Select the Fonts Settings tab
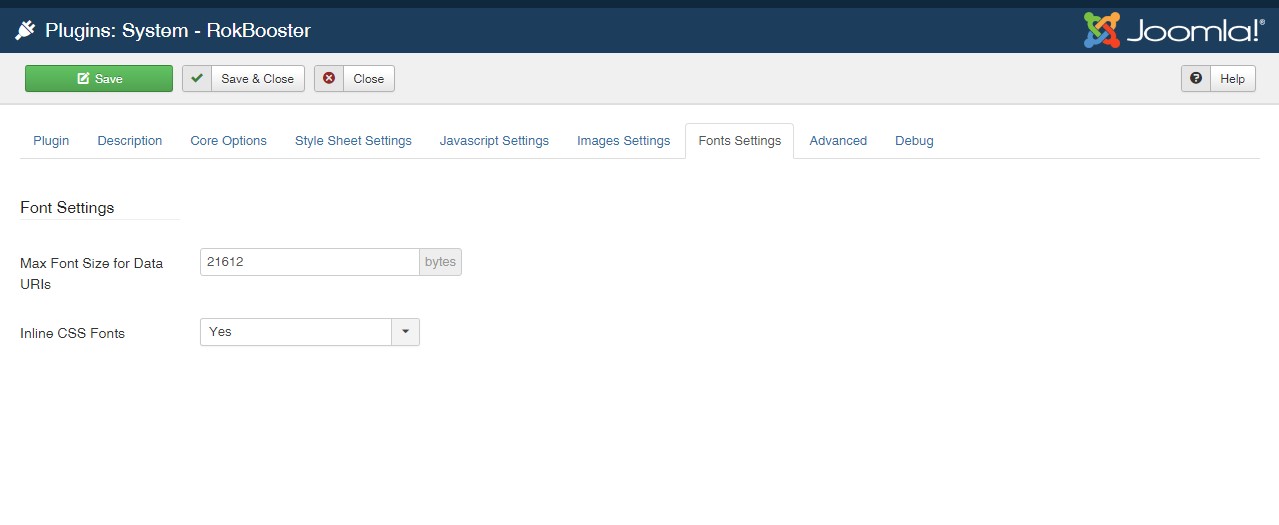This screenshot has width=1279, height=525. (739, 141)
